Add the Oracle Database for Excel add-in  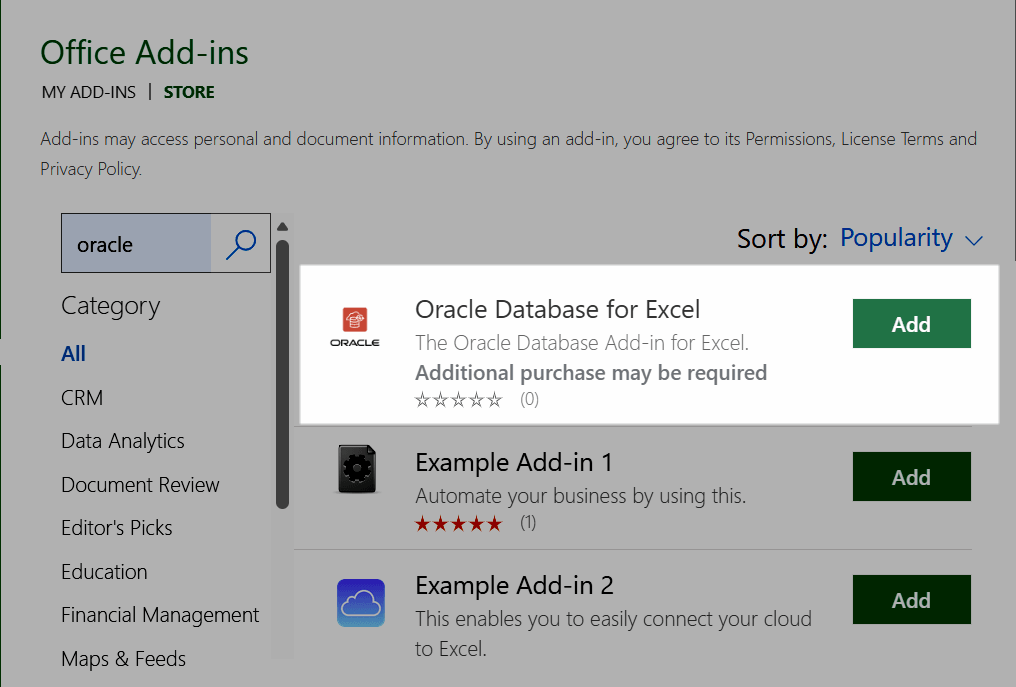(x=911, y=323)
